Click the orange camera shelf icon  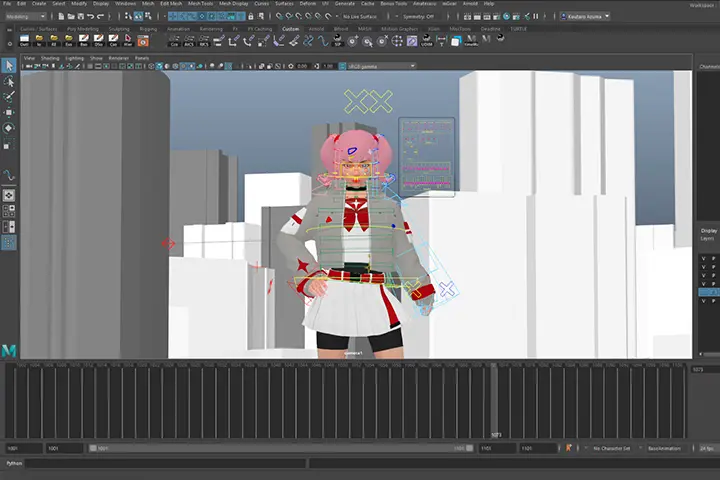tap(143, 41)
